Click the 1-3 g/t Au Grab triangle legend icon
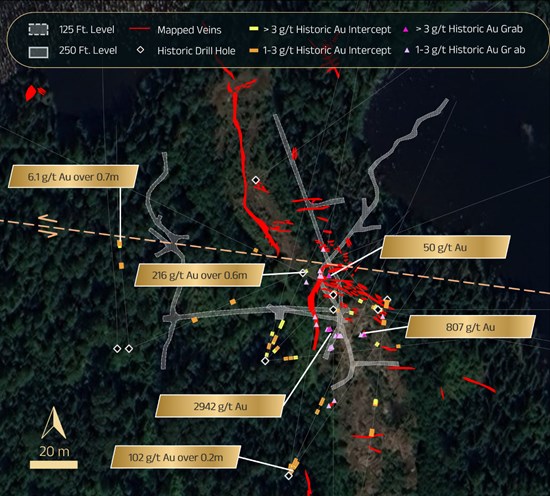 pos(407,51)
